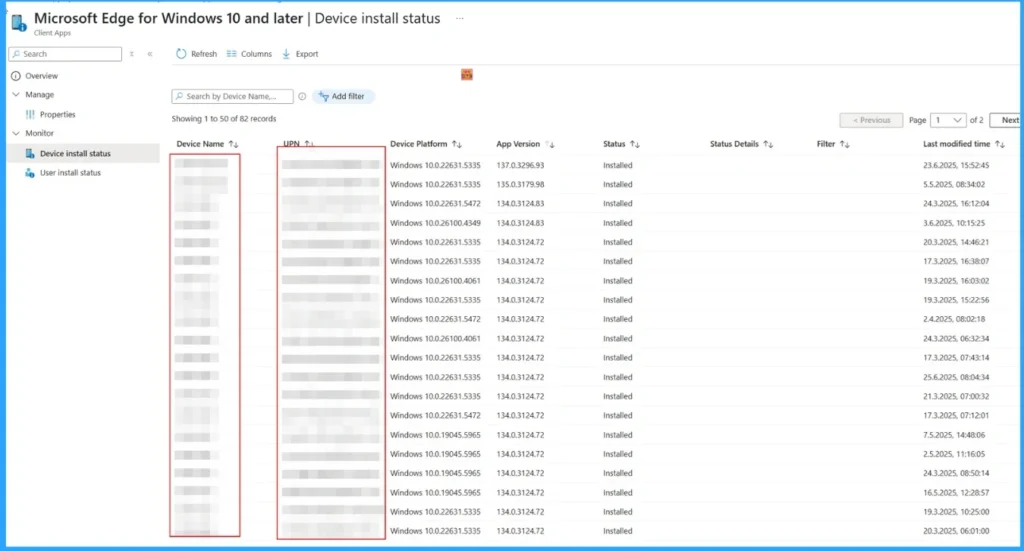
Task: Click the sidebar Search field
Action: [65, 54]
